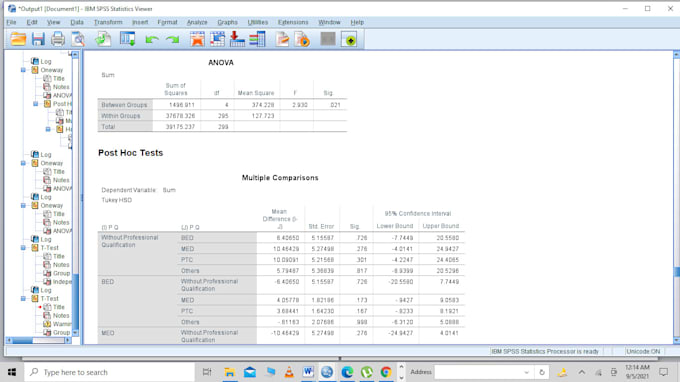Image resolution: width=680 pixels, height=382 pixels.
Task: Save the output with the floppy disk icon
Action: 38,39
